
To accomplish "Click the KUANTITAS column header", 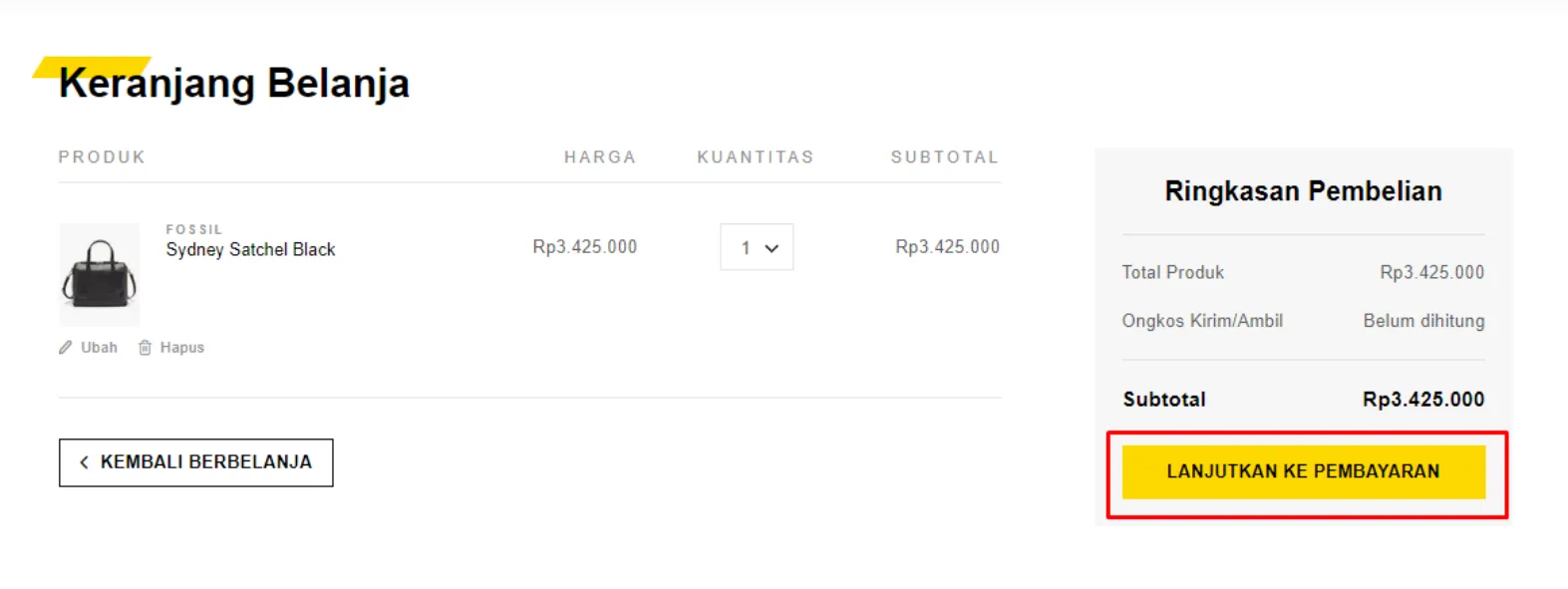I will click(x=756, y=157).
